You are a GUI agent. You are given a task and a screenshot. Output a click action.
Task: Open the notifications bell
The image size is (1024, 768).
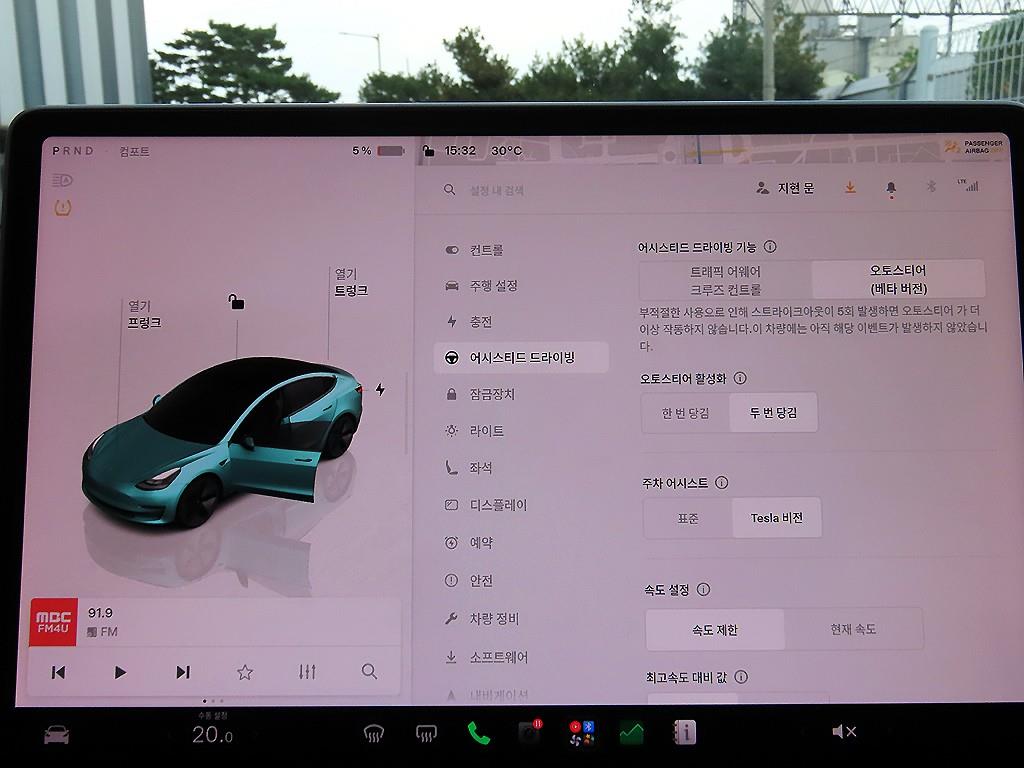pos(891,188)
